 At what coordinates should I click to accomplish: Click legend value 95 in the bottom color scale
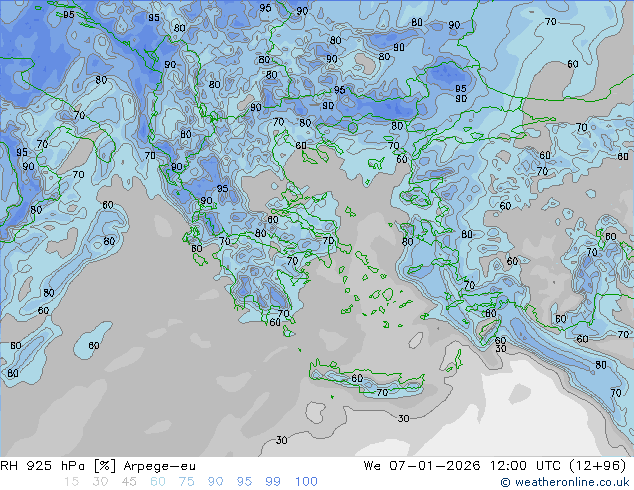(x=244, y=482)
